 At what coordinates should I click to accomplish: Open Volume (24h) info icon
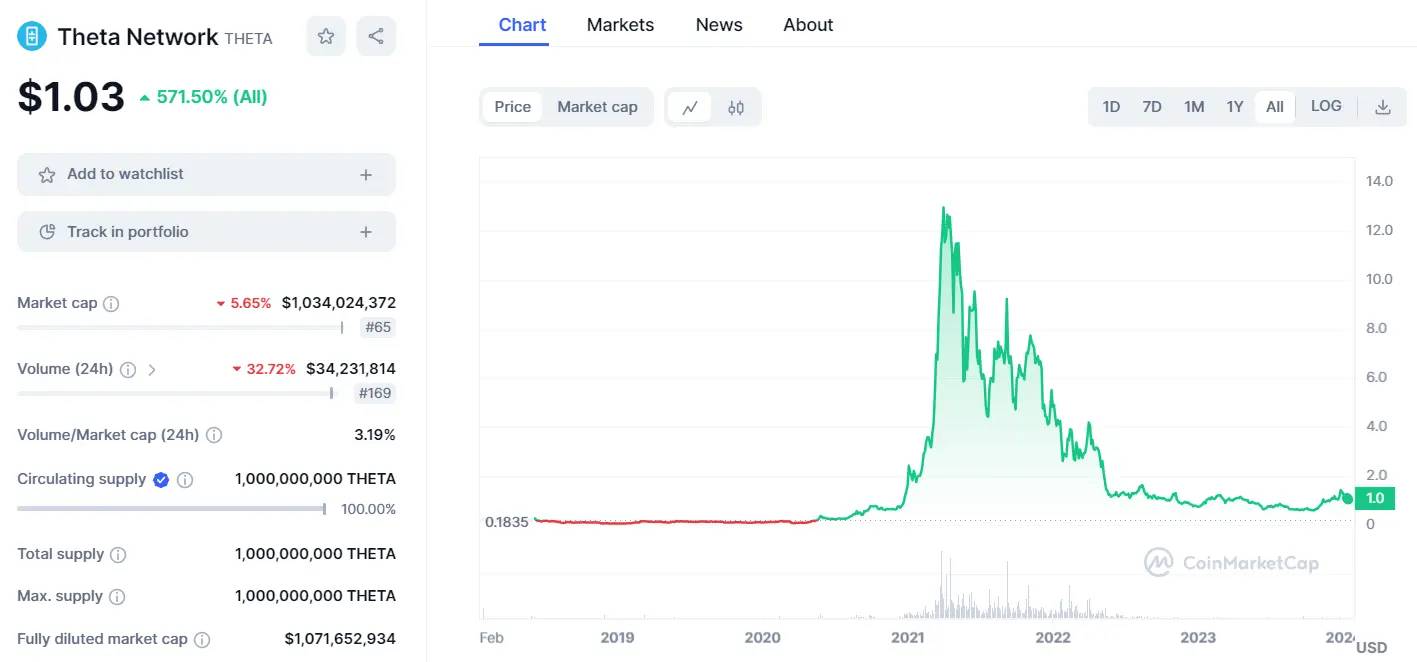[128, 369]
